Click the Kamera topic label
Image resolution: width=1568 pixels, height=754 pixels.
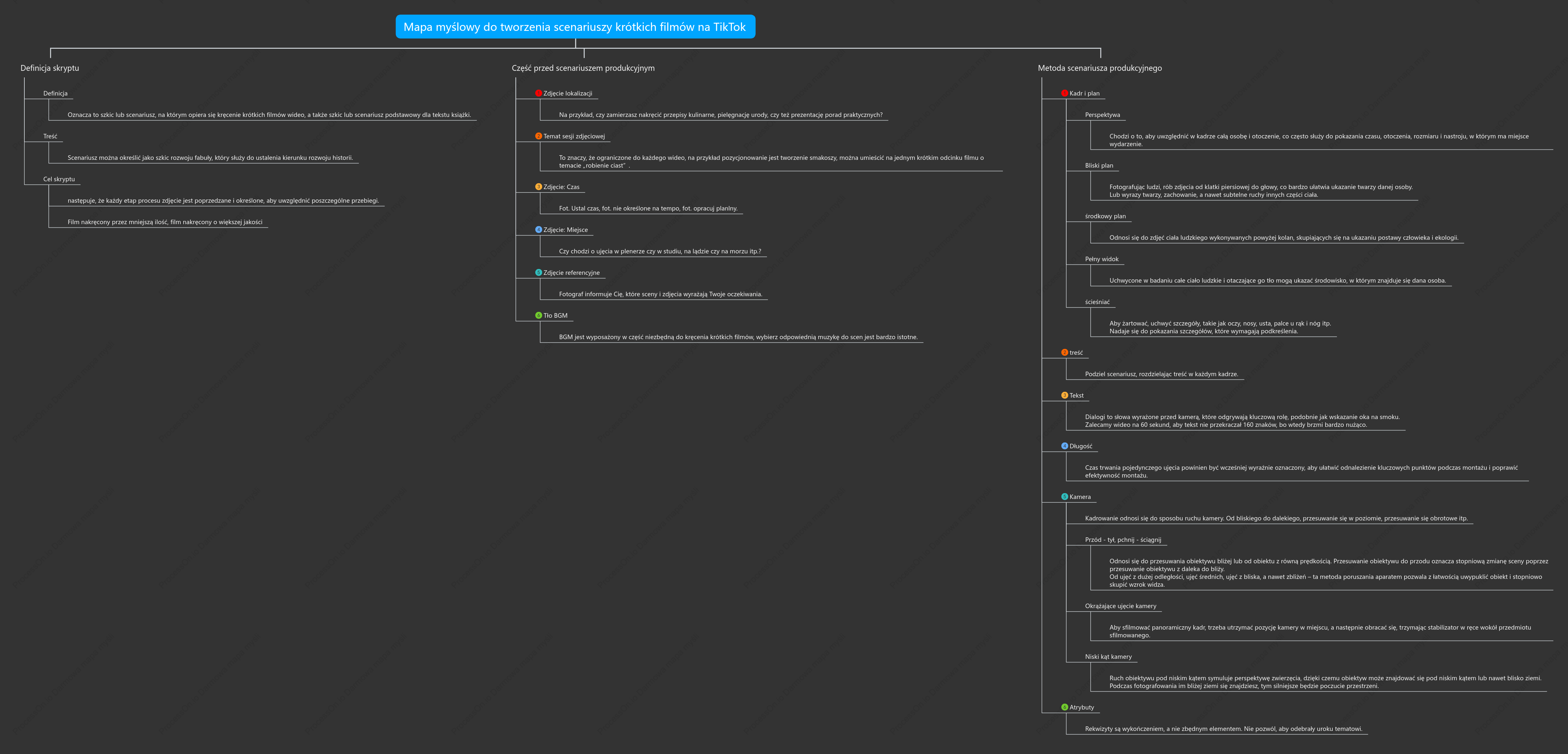click(x=1080, y=497)
